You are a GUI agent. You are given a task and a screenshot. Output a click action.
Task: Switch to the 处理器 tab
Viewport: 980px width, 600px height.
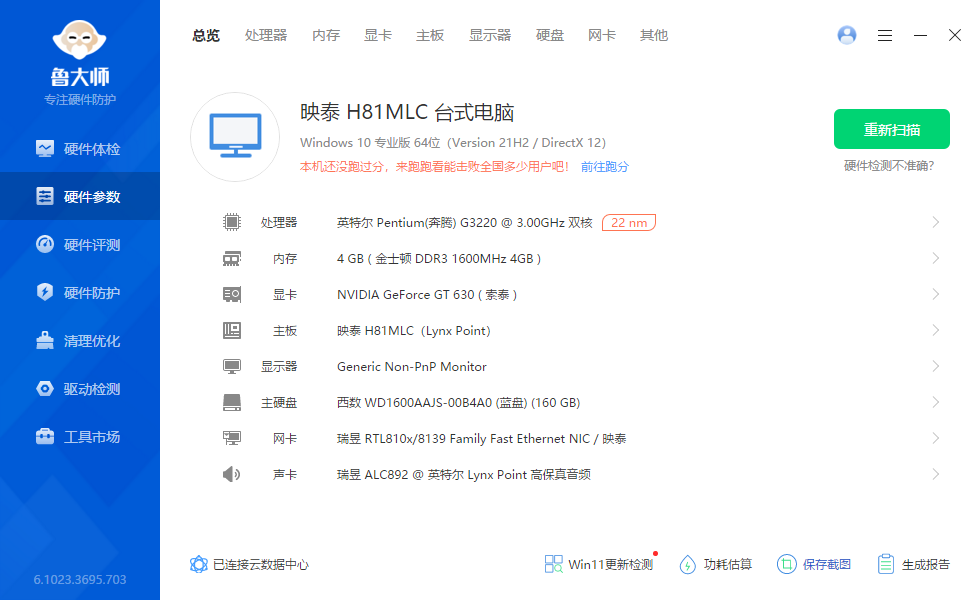(x=266, y=36)
